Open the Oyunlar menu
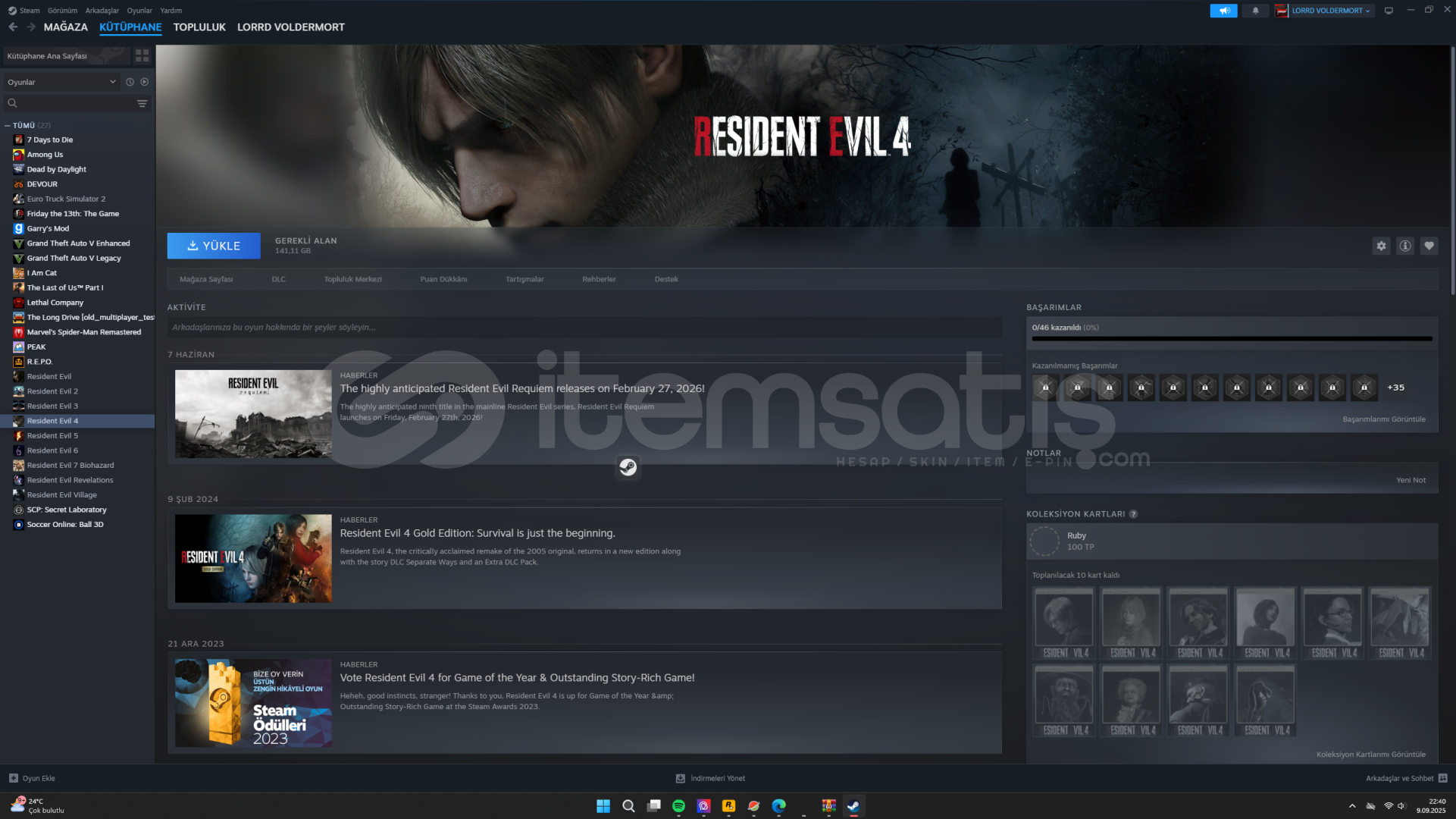This screenshot has width=1456, height=819. tap(139, 11)
